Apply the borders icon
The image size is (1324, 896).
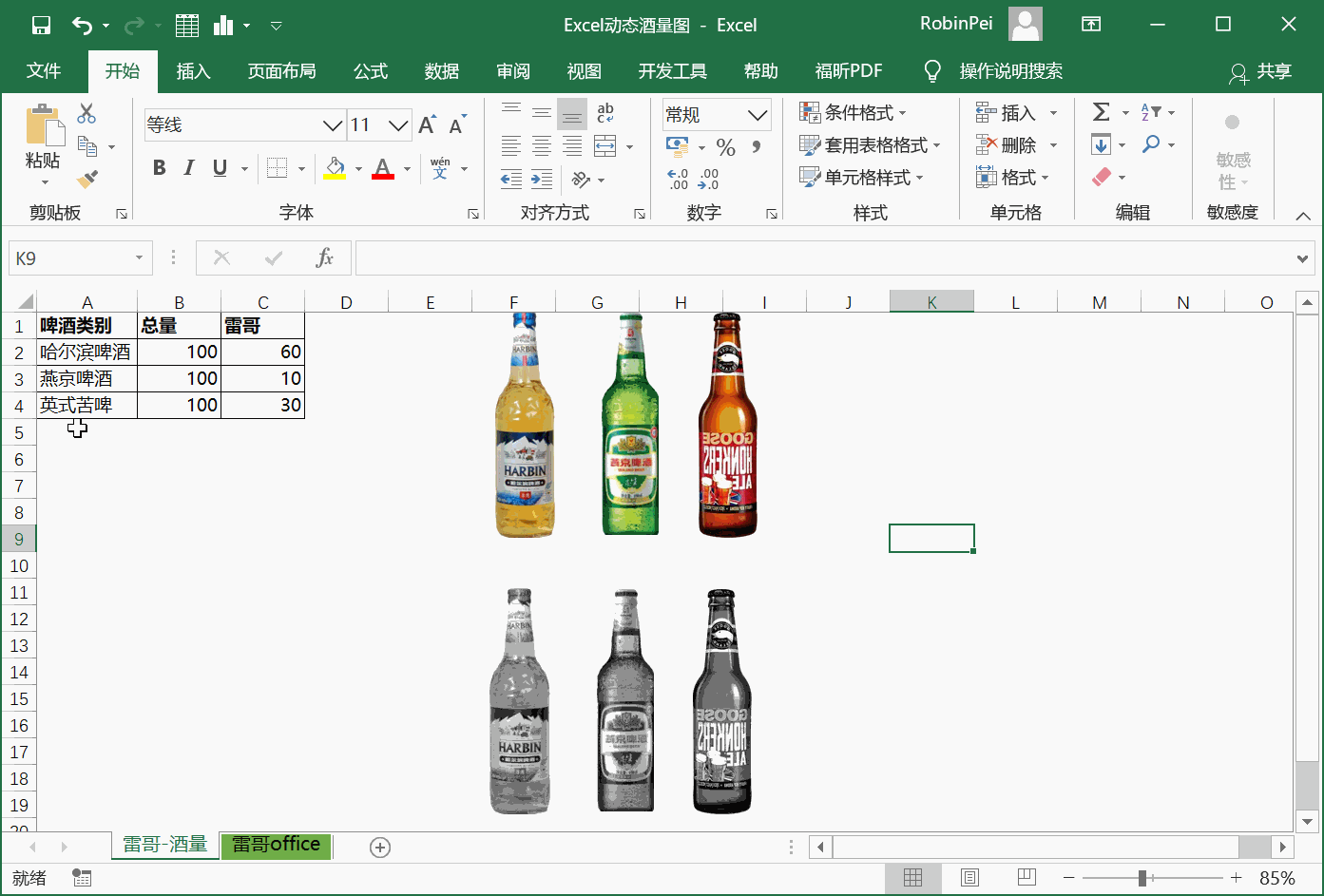click(277, 168)
